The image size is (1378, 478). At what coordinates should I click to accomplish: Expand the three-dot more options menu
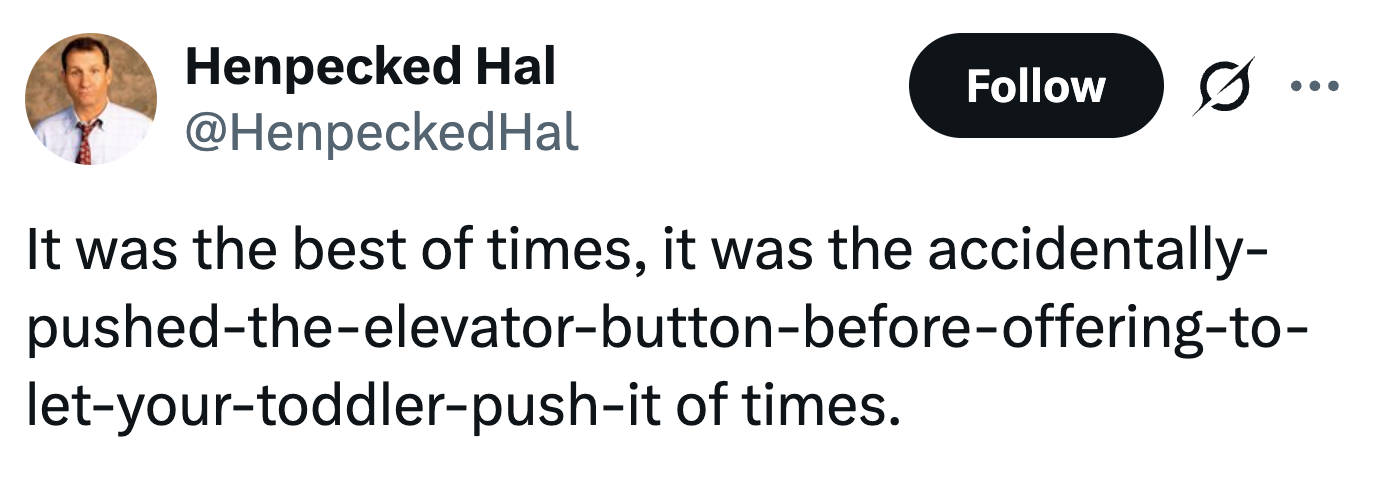(x=1314, y=86)
